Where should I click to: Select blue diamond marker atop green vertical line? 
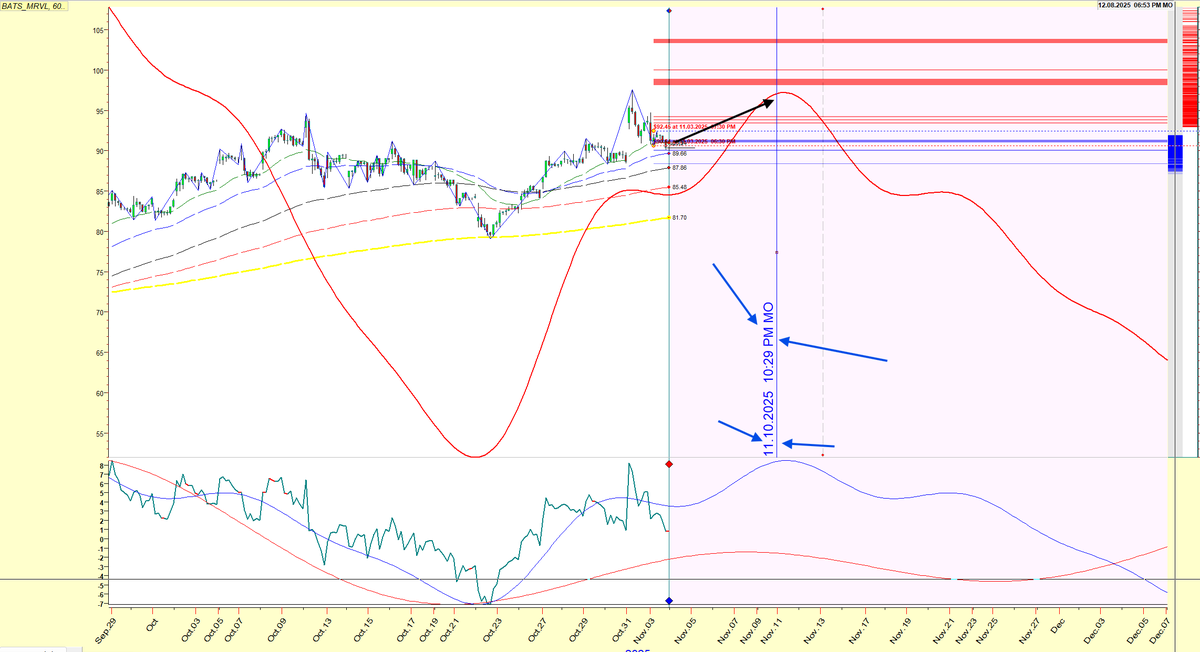pos(668,10)
